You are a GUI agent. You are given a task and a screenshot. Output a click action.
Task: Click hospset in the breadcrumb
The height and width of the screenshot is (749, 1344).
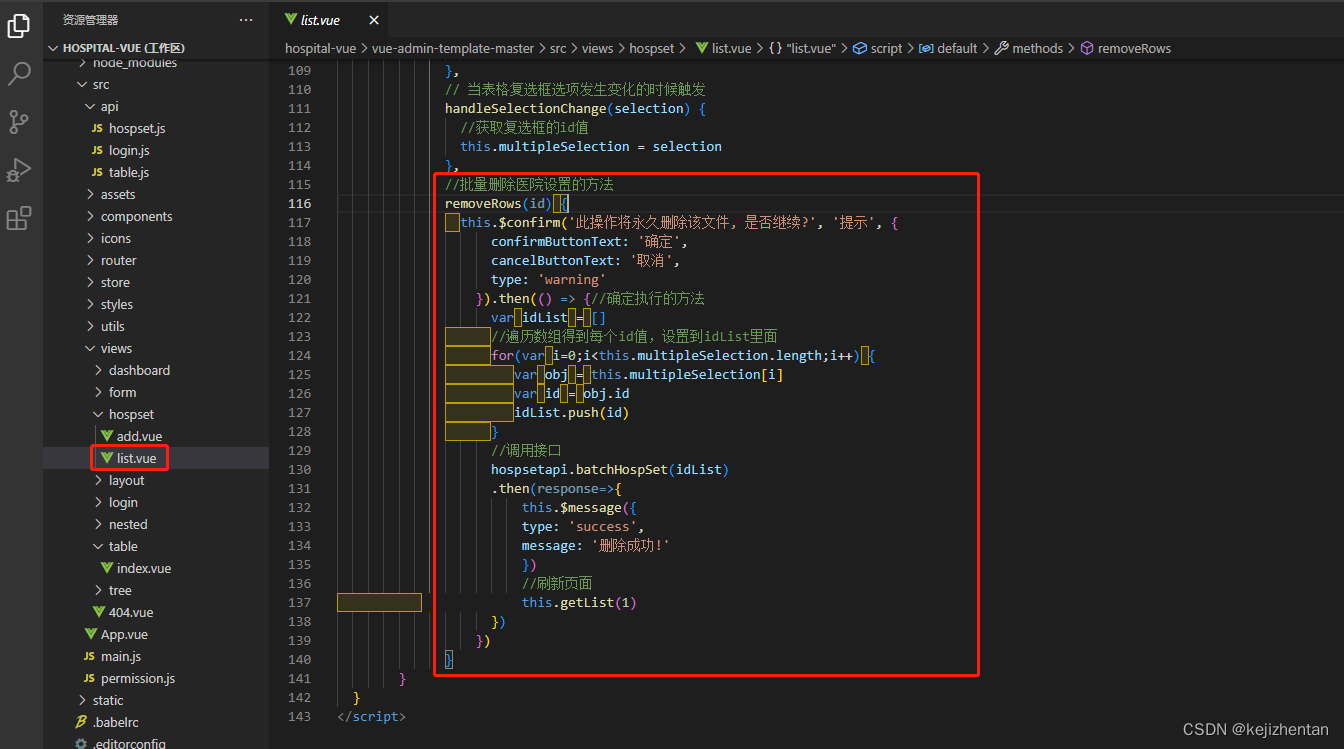(652, 48)
